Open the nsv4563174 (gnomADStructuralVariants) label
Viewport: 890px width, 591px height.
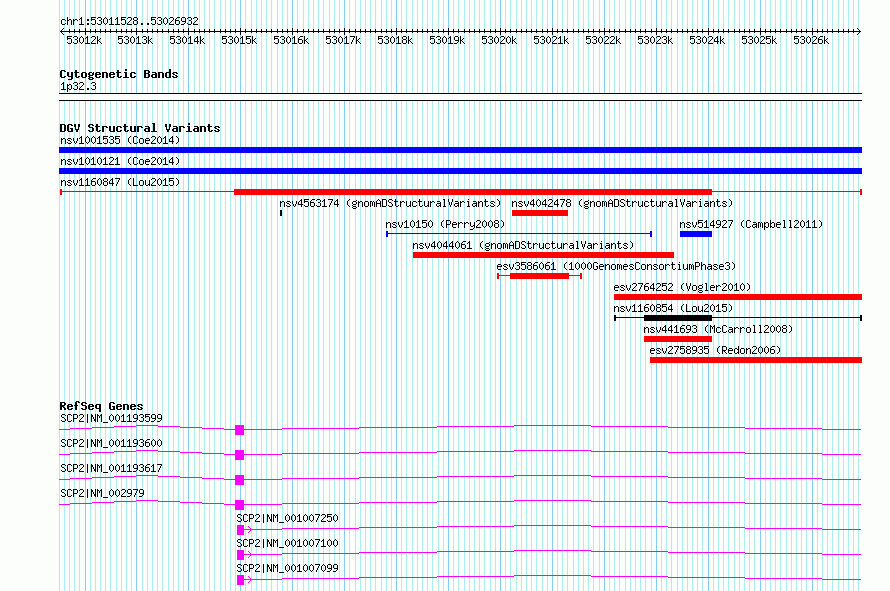[x=390, y=203]
